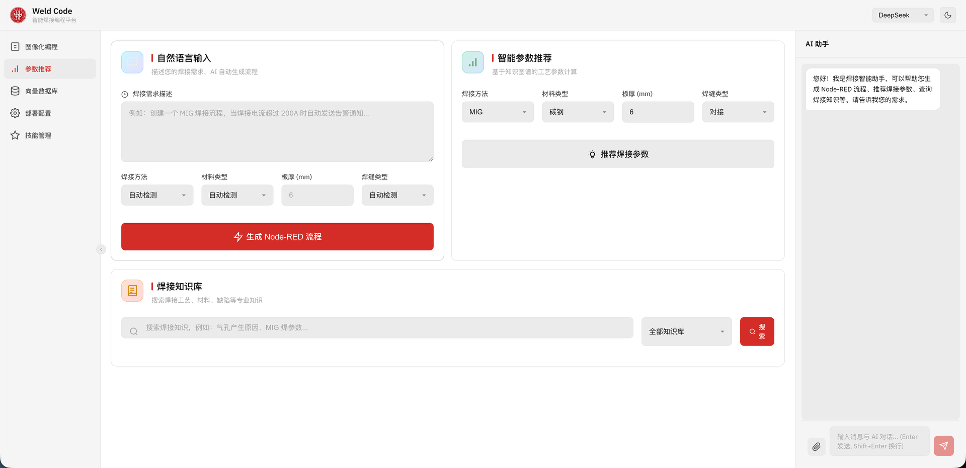The width and height of the screenshot is (966, 468).
Task: Click the 焊接知识库 orange book icon
Action: (132, 290)
